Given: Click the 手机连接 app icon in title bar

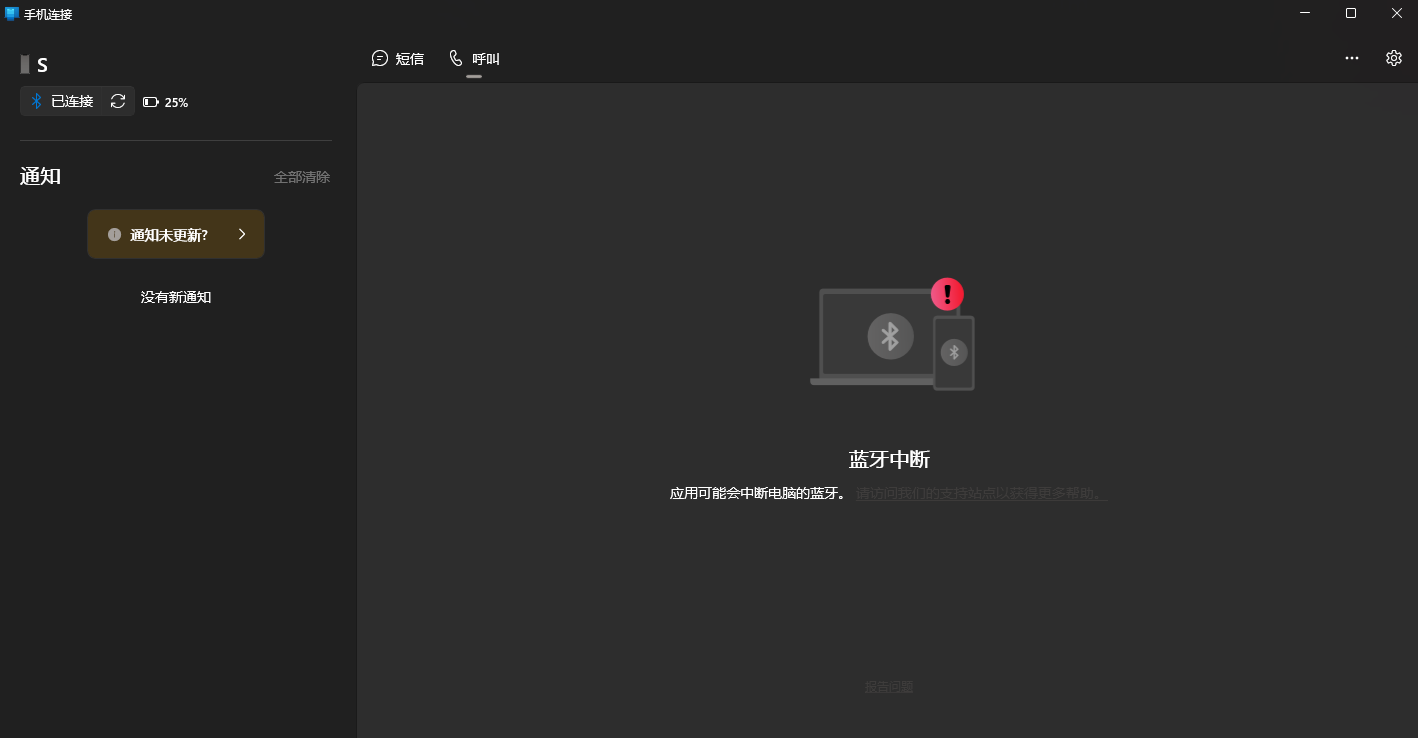Looking at the screenshot, I should pyautogui.click(x=12, y=14).
